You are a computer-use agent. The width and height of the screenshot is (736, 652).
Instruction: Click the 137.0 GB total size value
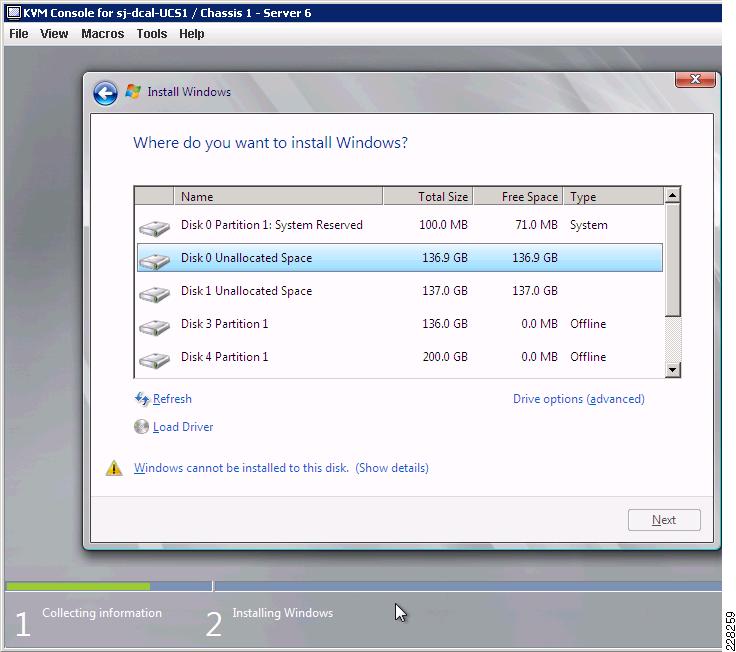(445, 291)
